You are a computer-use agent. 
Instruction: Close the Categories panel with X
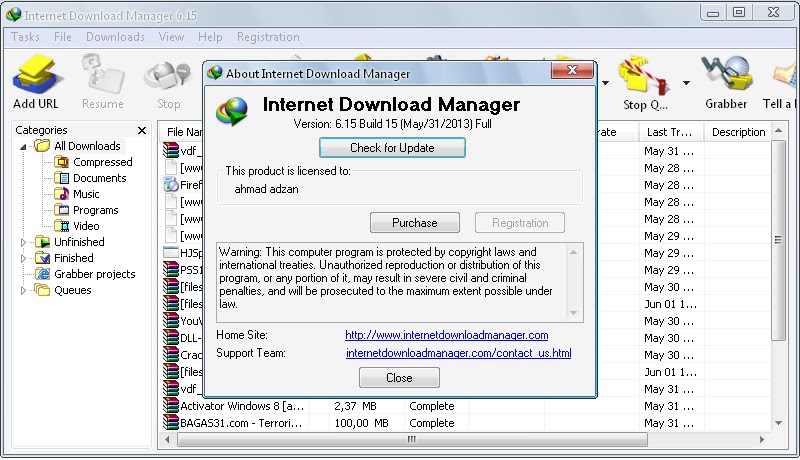point(142,131)
